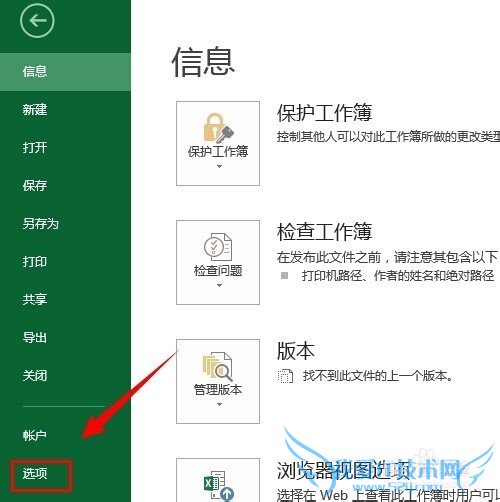Click the large 信息 page title
This screenshot has height=502, width=500.
[x=203, y=62]
